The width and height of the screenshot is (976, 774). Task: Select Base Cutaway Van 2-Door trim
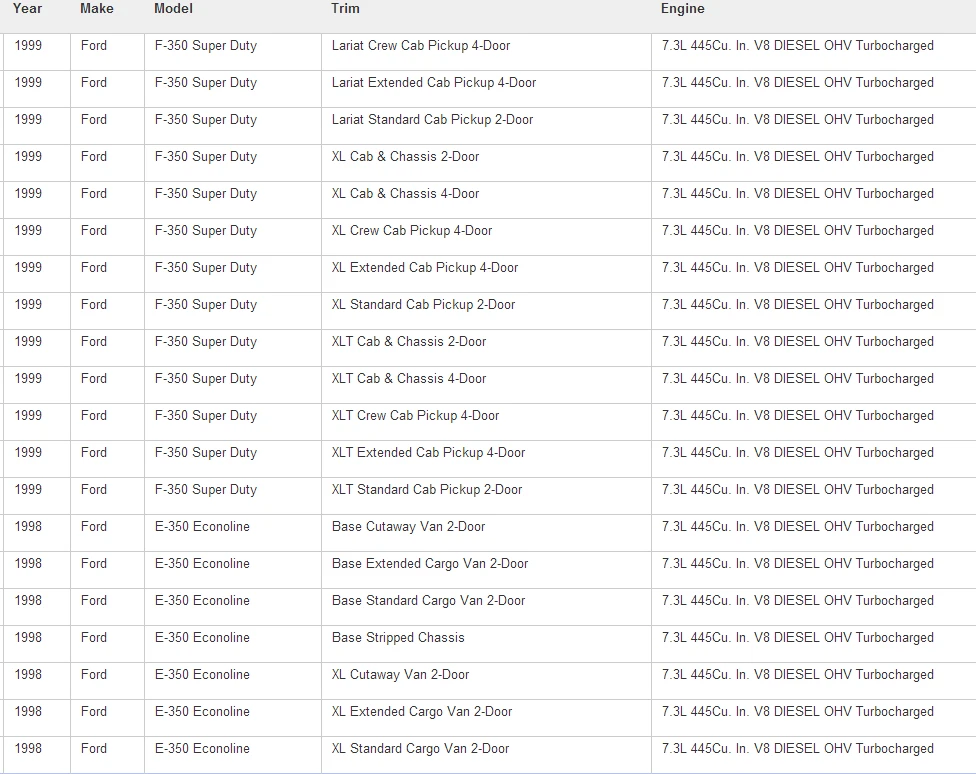coord(408,526)
